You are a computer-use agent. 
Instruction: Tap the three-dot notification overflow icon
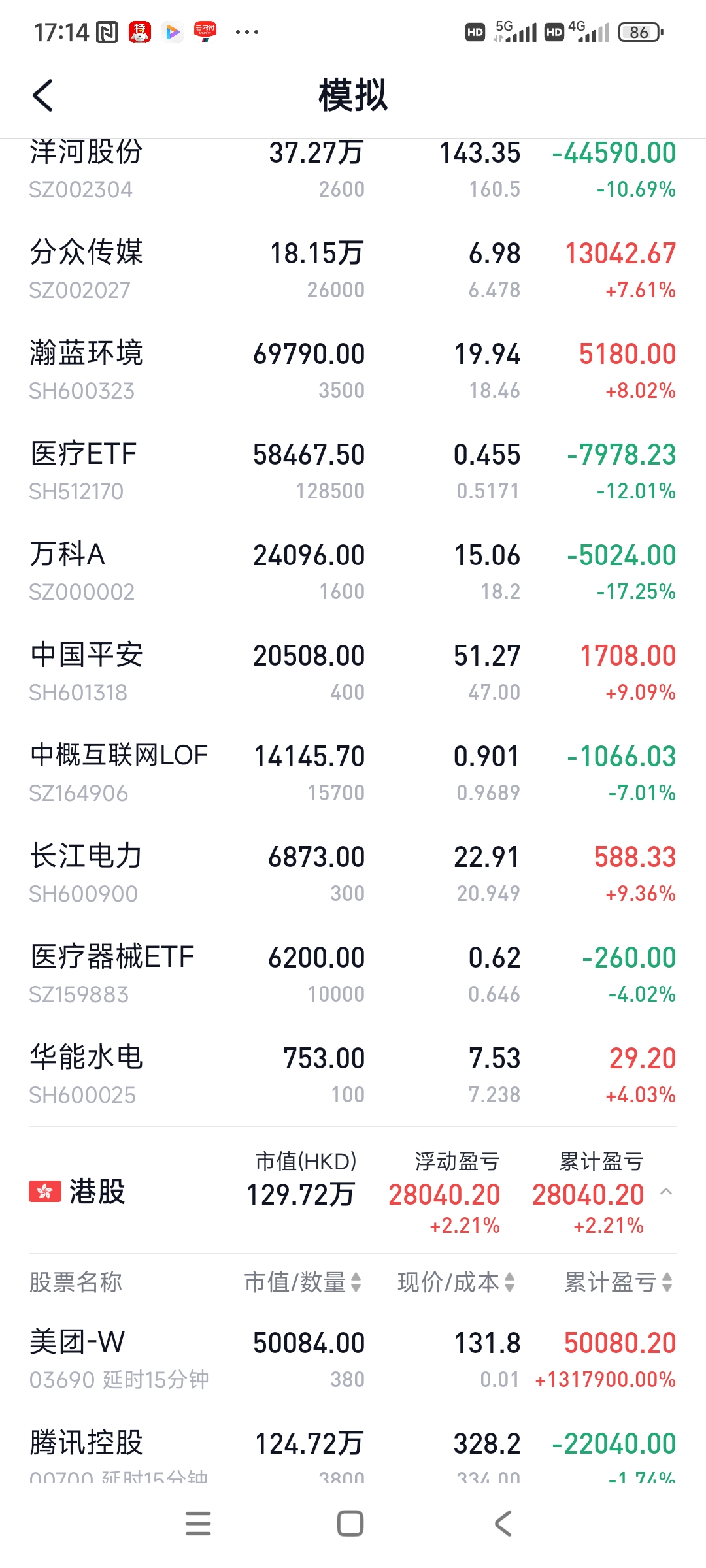[246, 32]
